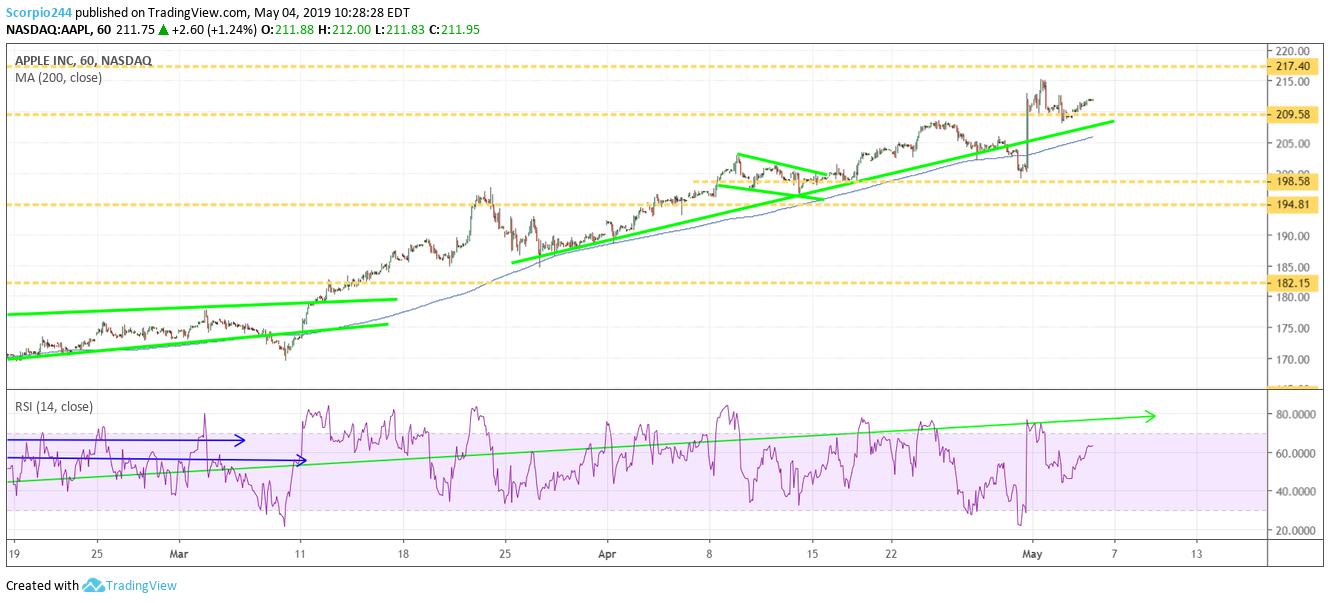Image resolution: width=1330 pixels, height=603 pixels.
Task: Click the 80.0000 RSI axis label
Action: coord(1297,414)
